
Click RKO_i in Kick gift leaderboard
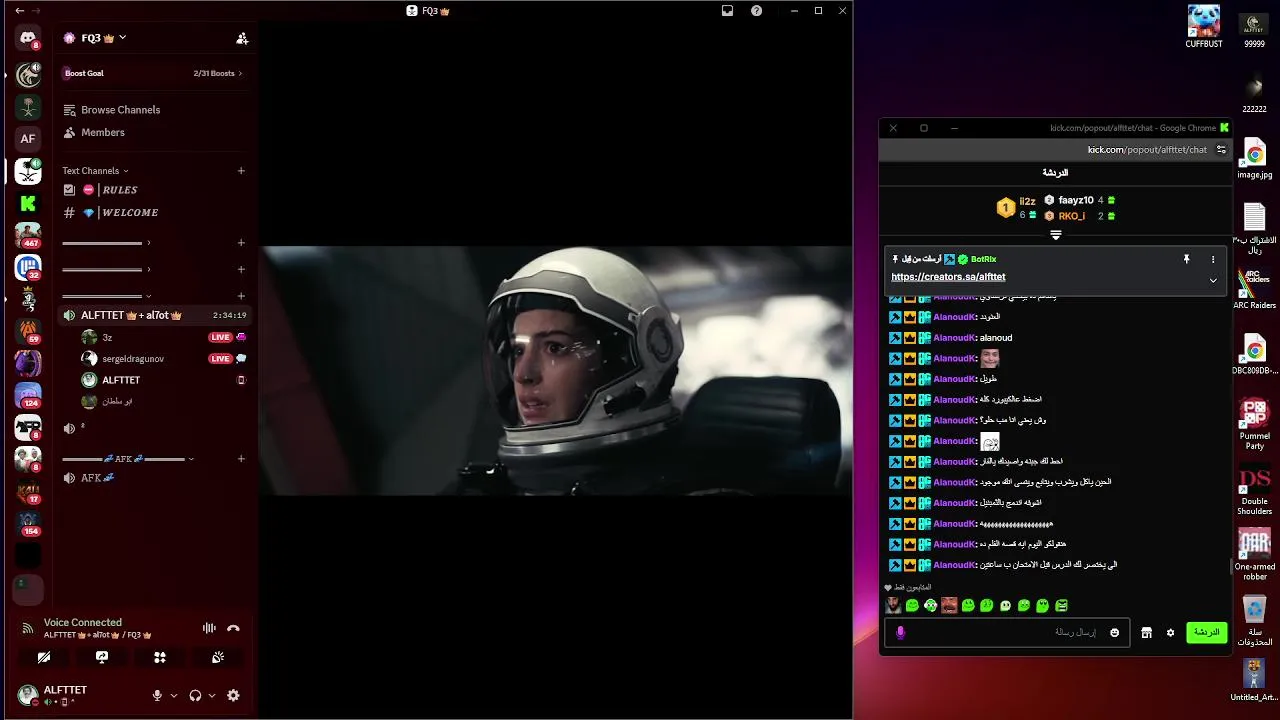[1072, 216]
